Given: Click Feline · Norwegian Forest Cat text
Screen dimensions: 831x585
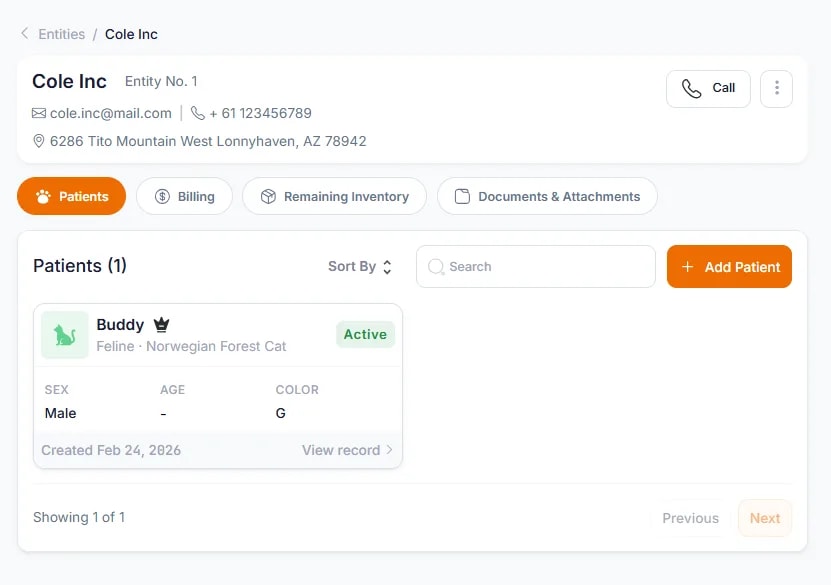Looking at the screenshot, I should [x=191, y=347].
